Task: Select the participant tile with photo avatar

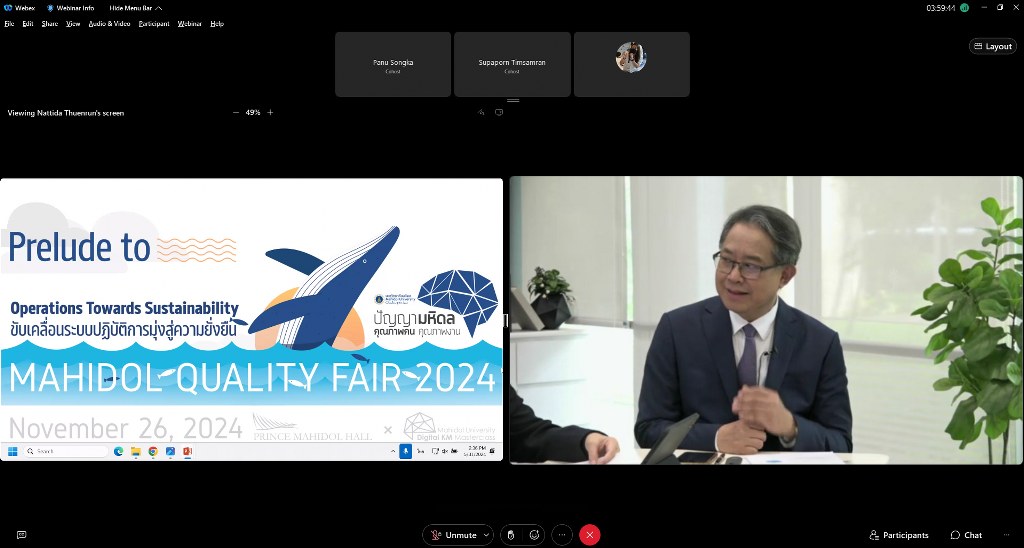Action: [x=632, y=65]
